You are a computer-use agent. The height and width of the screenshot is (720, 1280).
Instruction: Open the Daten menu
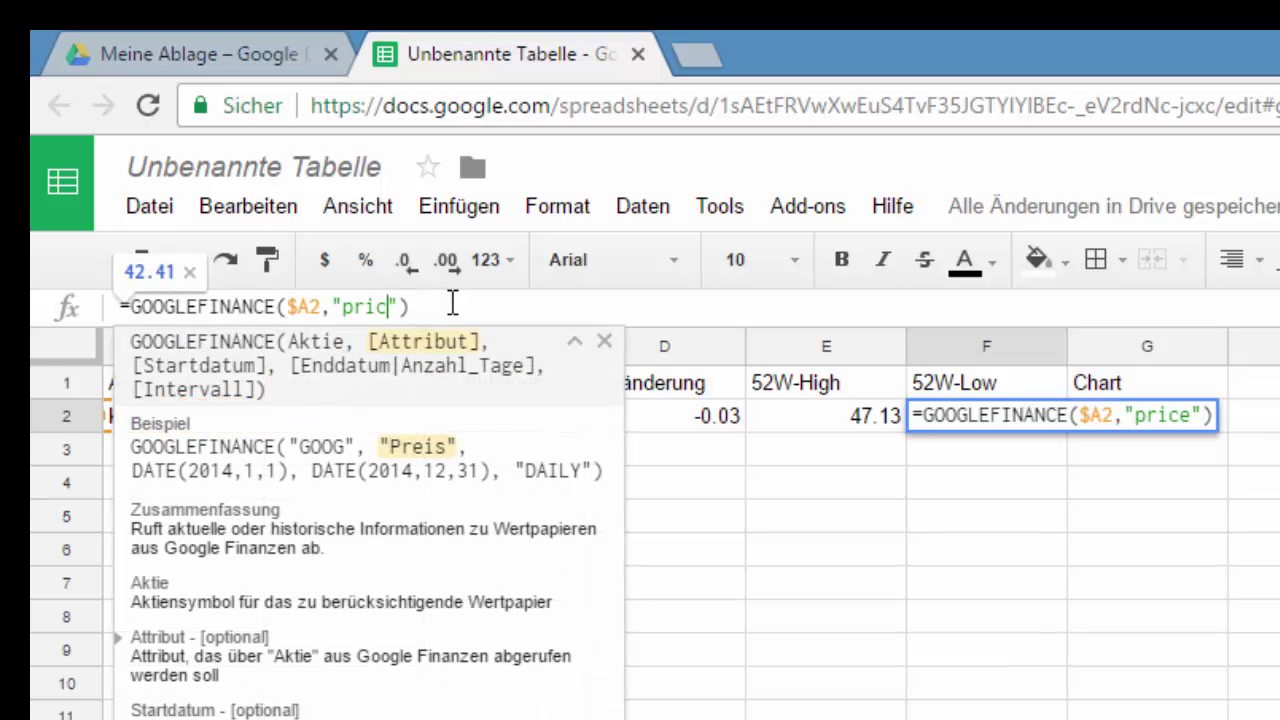click(x=642, y=206)
